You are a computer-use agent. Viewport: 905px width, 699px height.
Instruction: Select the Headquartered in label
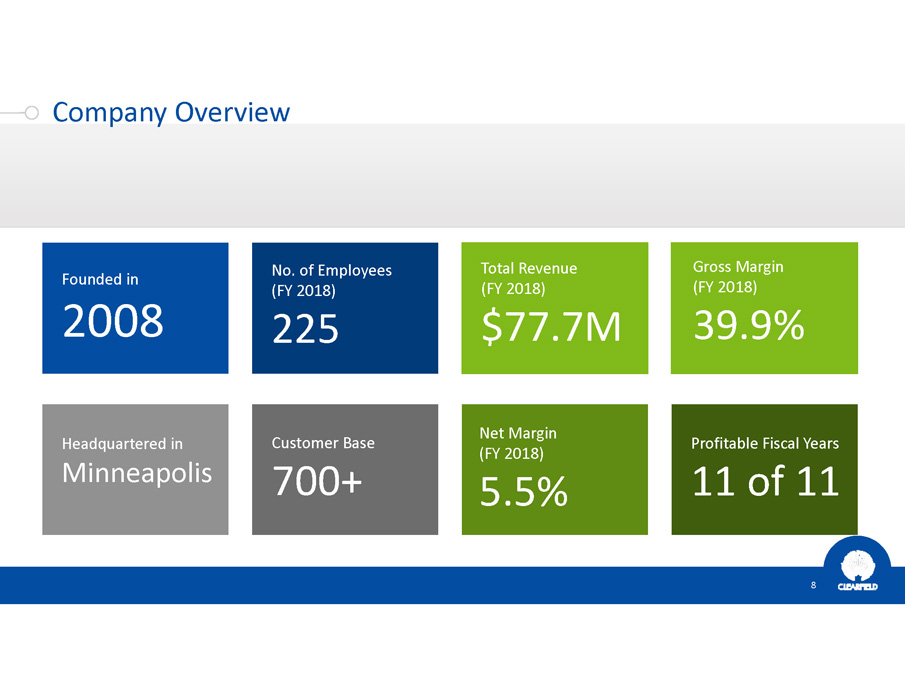(x=122, y=443)
